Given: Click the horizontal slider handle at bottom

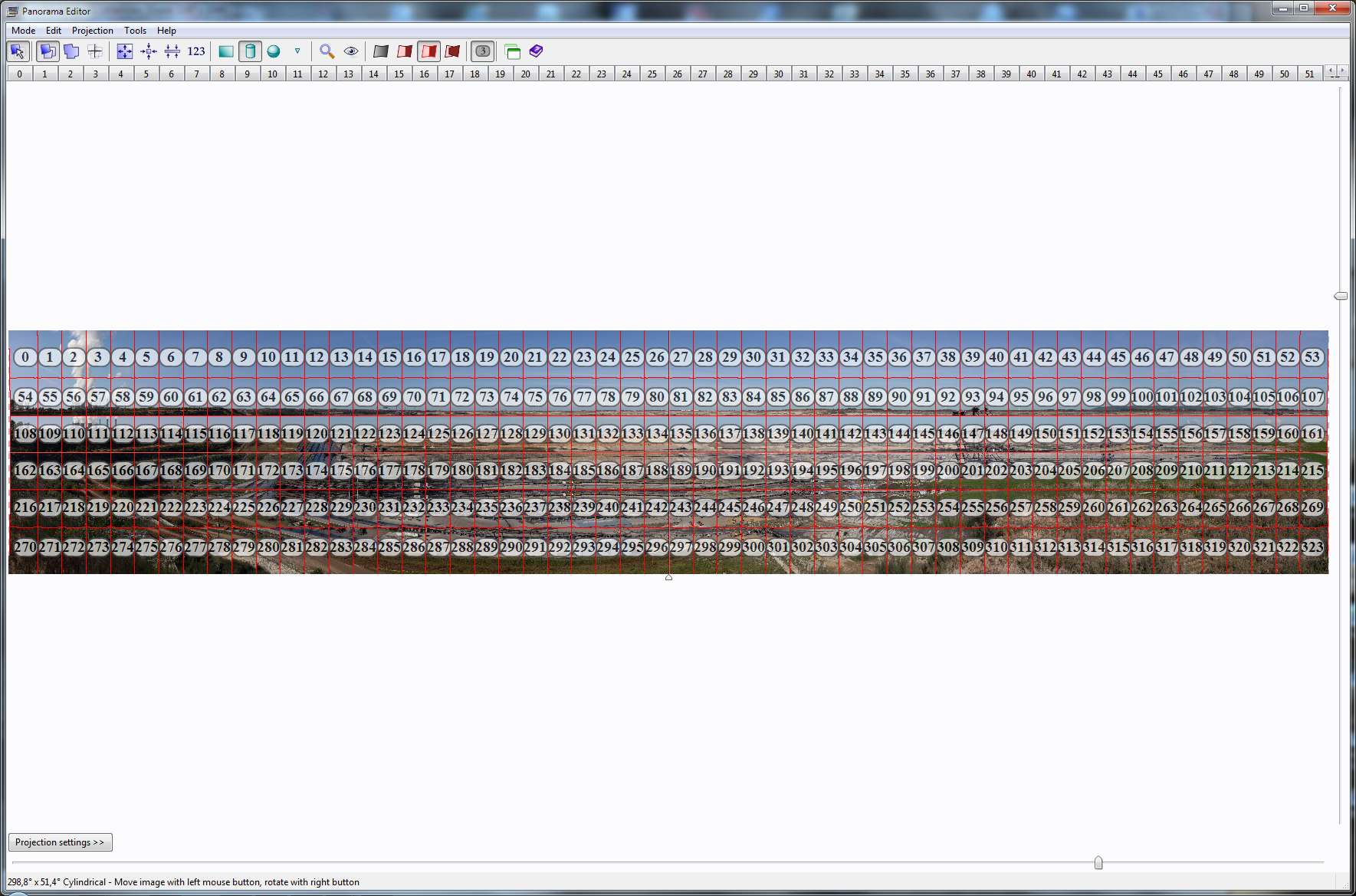Looking at the screenshot, I should tap(1098, 863).
